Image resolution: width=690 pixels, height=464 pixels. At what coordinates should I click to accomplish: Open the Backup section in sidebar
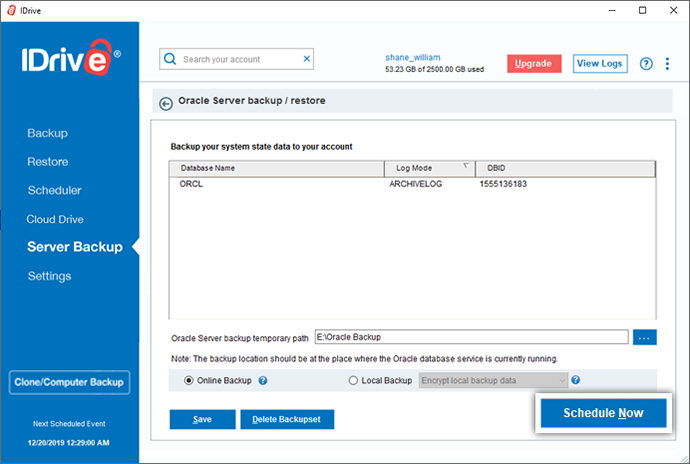click(48, 133)
